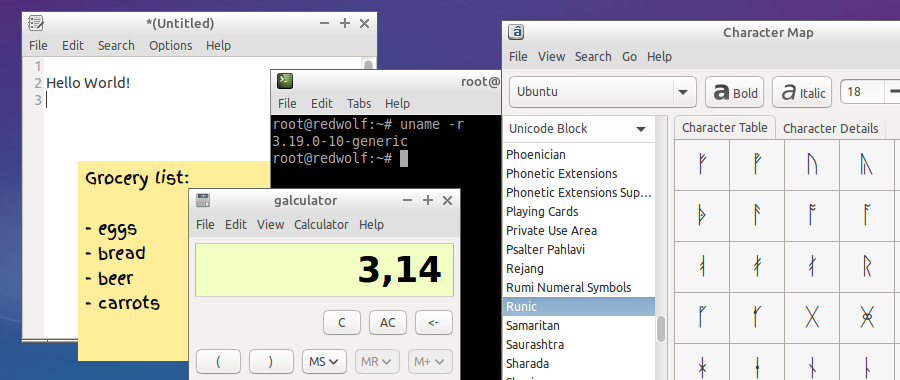
Task: Click the Character Map title bar icon
Action: click(517, 32)
